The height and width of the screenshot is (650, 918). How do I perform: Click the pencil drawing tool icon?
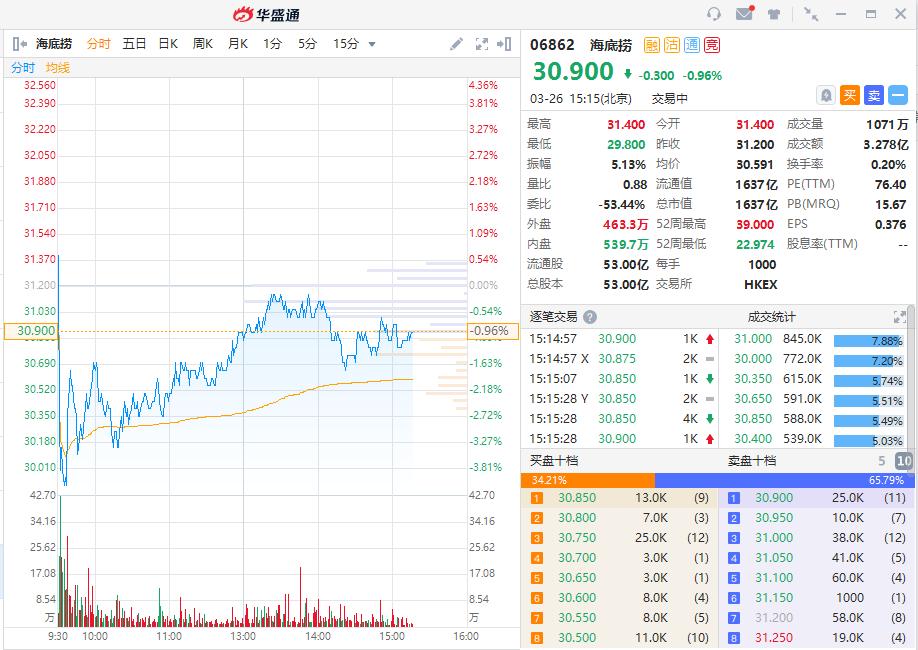click(x=457, y=44)
